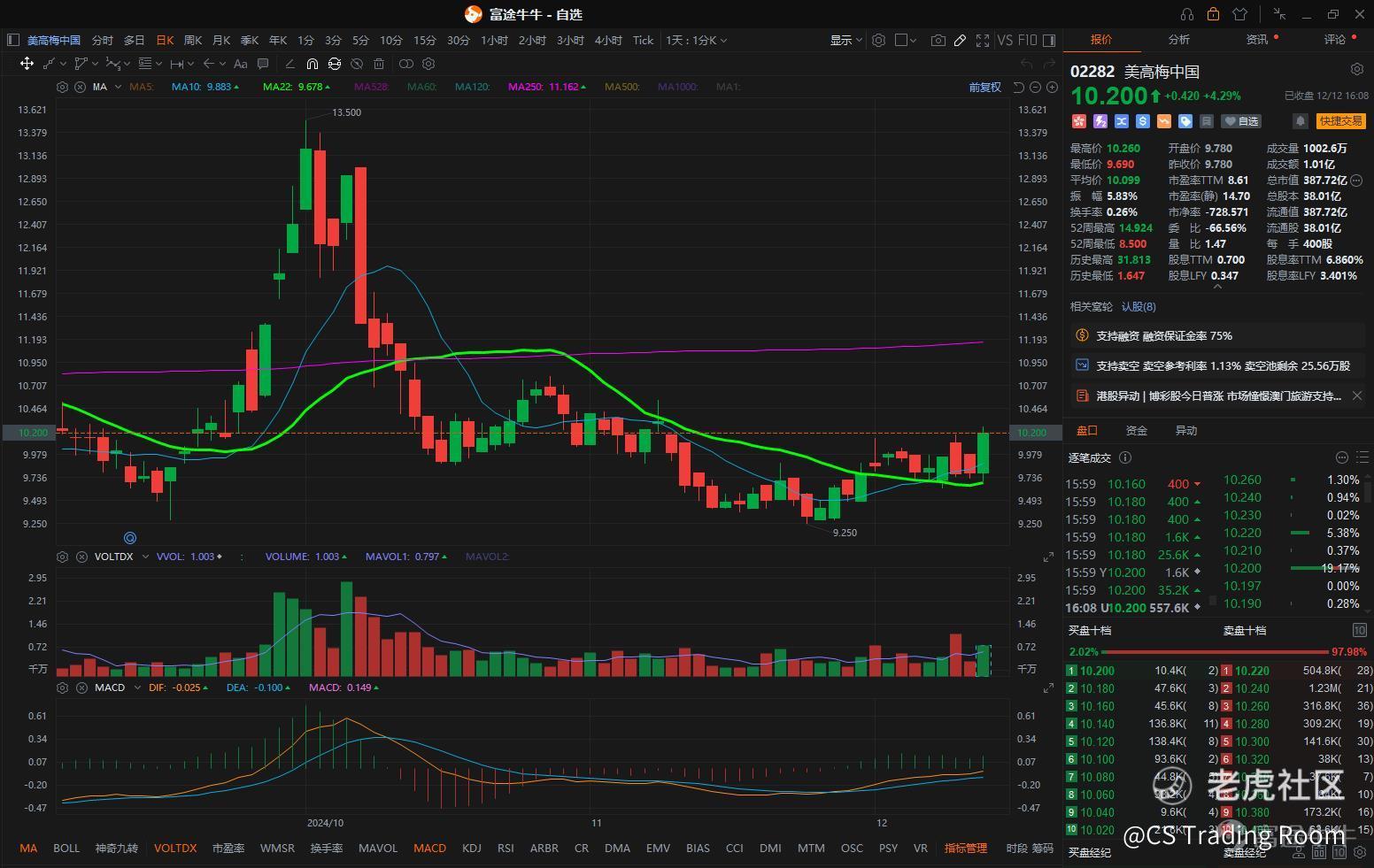The image size is (1374, 868).
Task: Expand the VOLTDX indicator dropdown
Action: [x=144, y=557]
